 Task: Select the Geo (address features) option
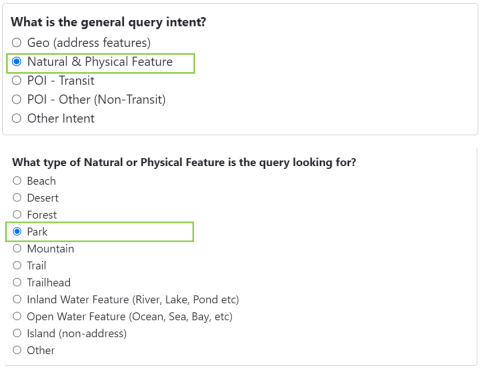tap(17, 43)
